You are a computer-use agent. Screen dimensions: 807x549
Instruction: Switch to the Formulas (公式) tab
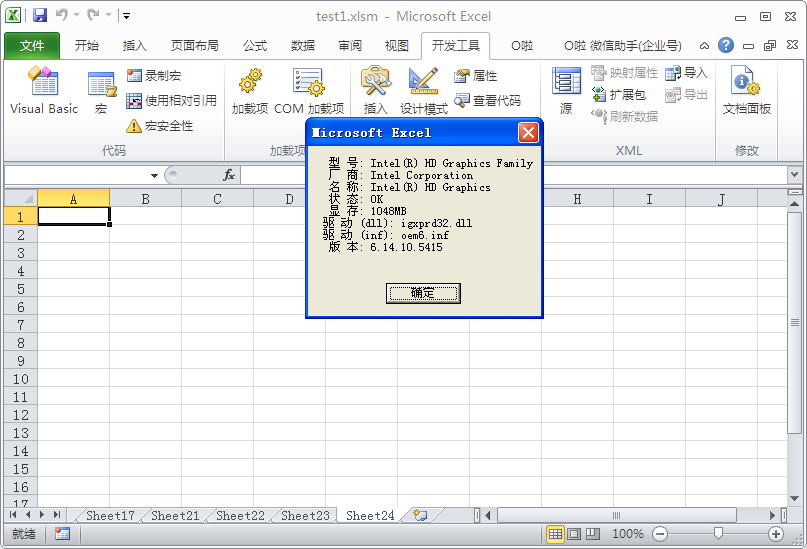(255, 46)
